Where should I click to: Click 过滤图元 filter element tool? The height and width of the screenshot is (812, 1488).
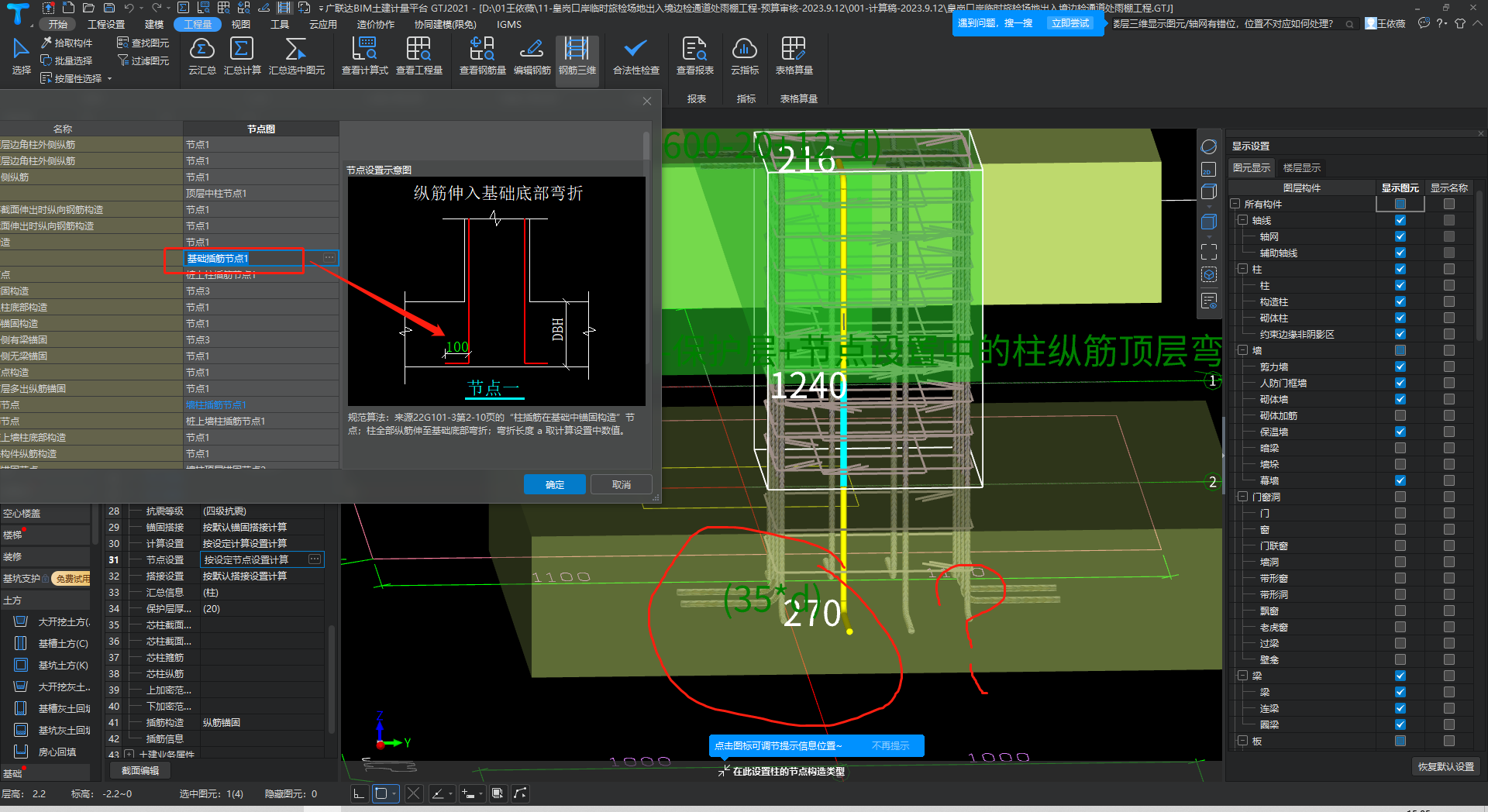coord(143,60)
